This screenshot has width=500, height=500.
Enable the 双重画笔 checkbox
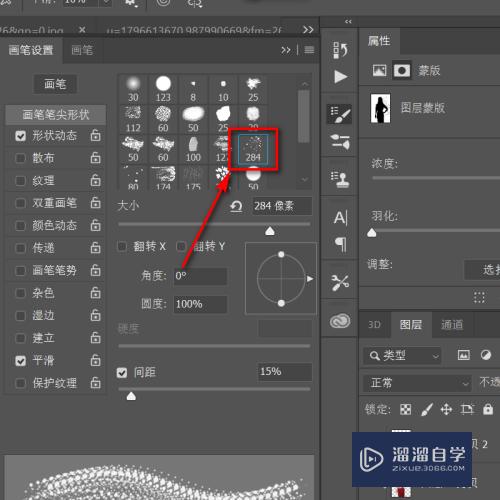tap(21, 203)
